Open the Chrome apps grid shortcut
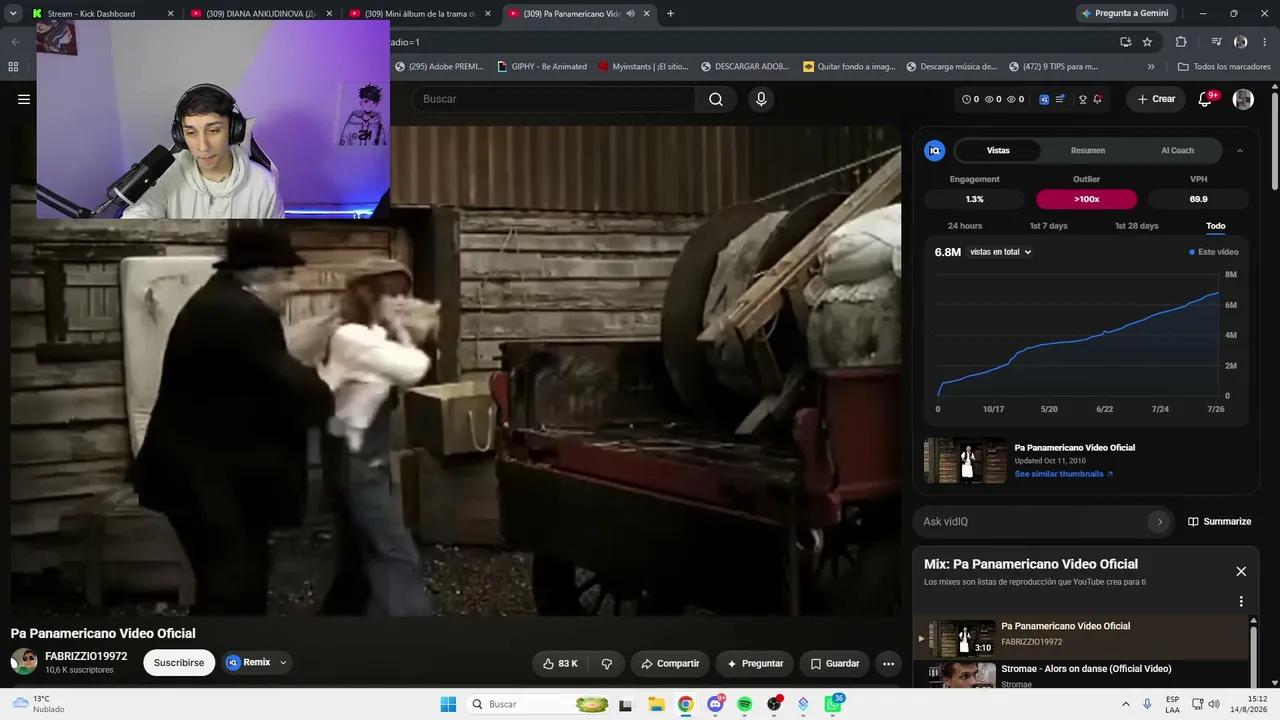1280x720 pixels. (13, 67)
